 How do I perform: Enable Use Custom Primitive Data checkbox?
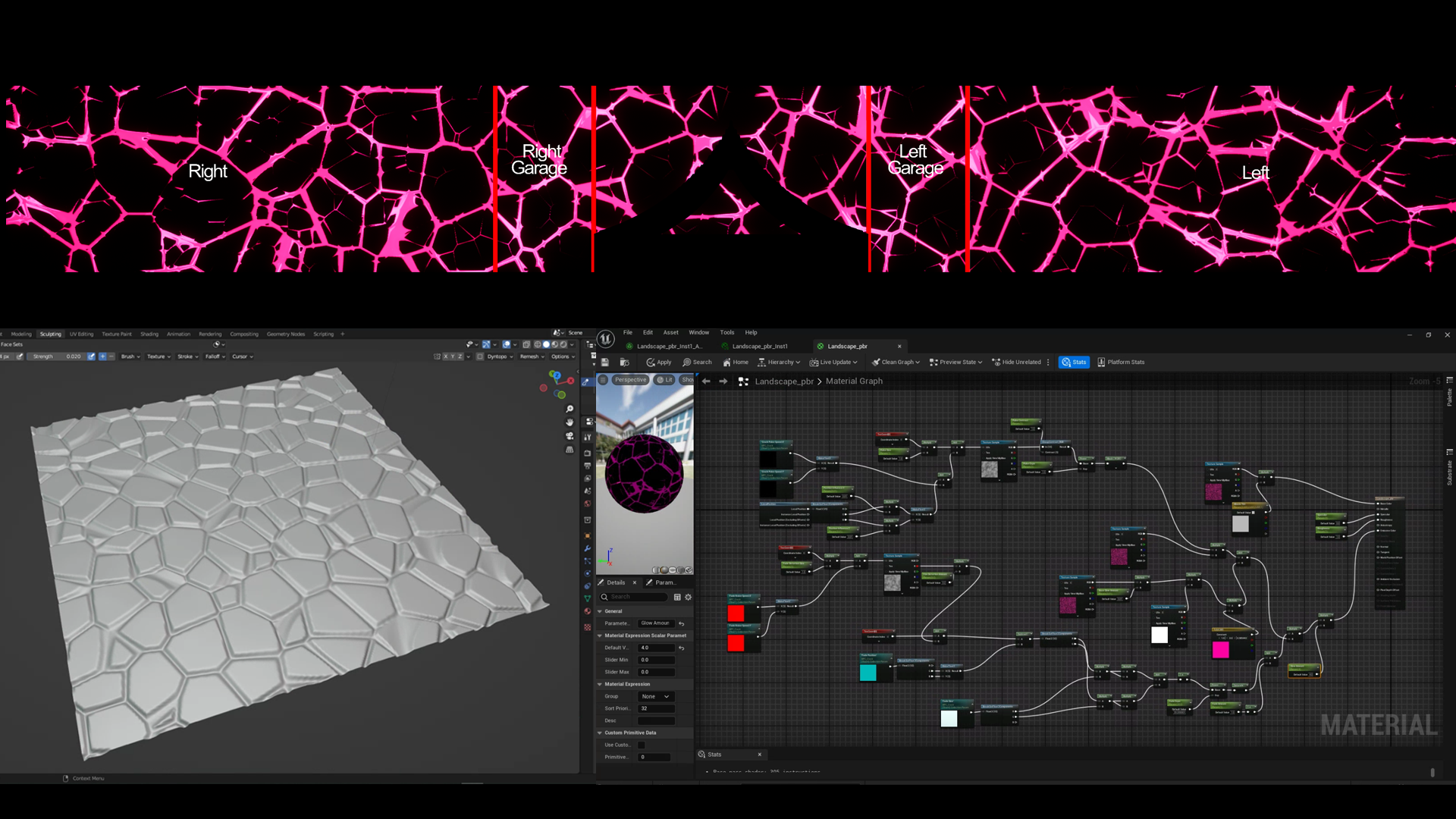(642, 745)
